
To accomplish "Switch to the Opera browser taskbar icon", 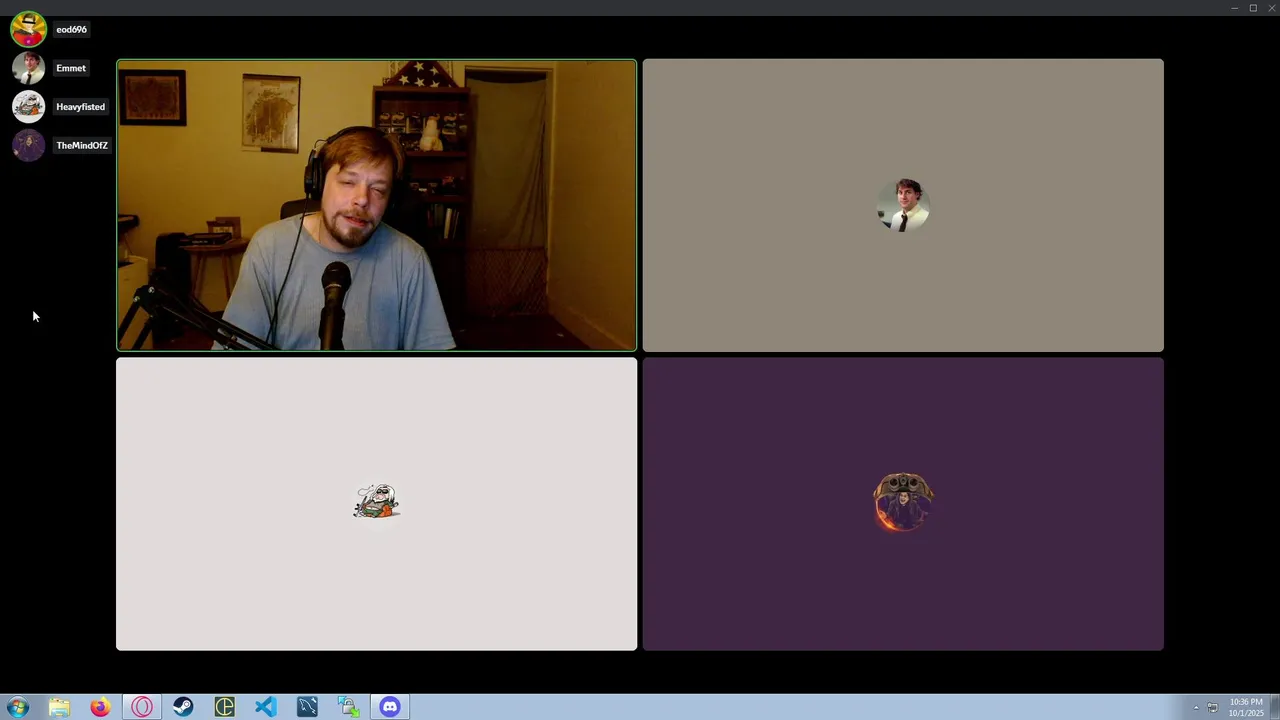I will [141, 707].
